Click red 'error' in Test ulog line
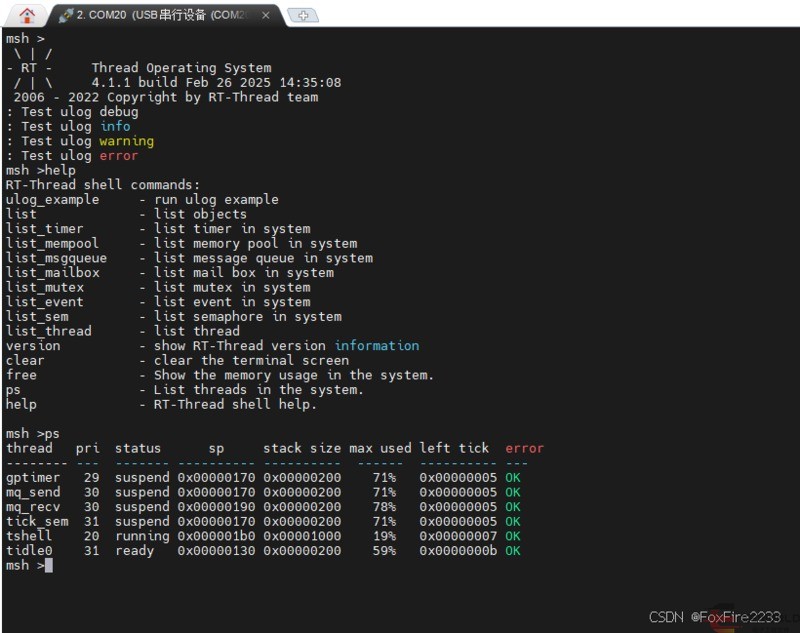 point(119,156)
